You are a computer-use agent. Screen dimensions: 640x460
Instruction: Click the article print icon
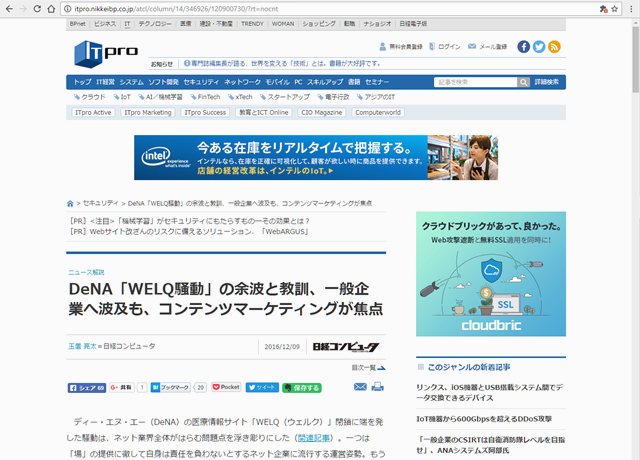(376, 386)
